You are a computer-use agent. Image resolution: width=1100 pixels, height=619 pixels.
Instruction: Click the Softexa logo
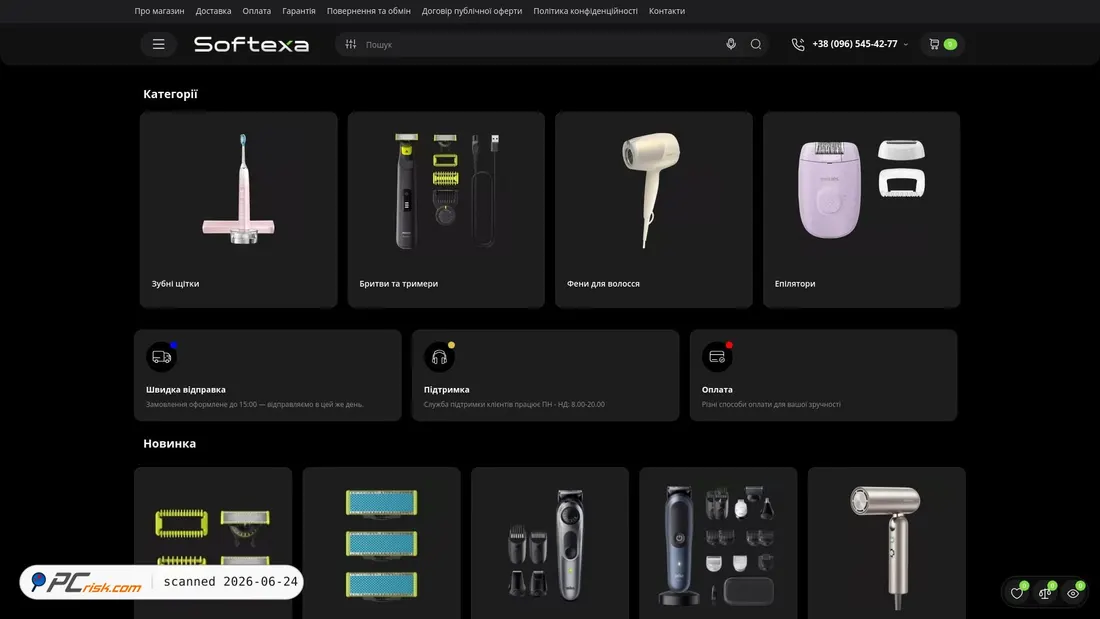pos(251,44)
